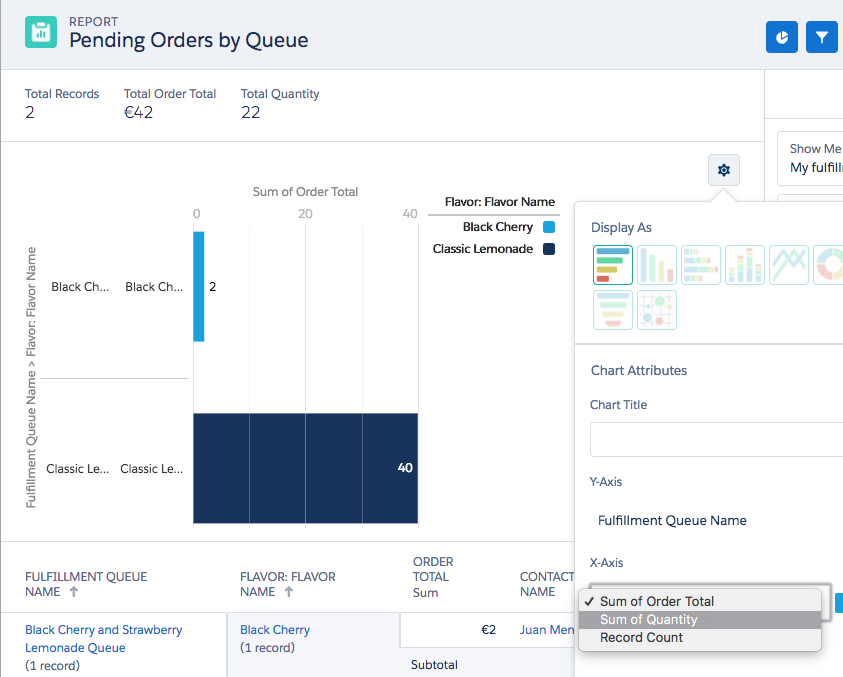Open the report filter panel
Image resolution: width=843 pixels, height=677 pixels.
(x=821, y=37)
